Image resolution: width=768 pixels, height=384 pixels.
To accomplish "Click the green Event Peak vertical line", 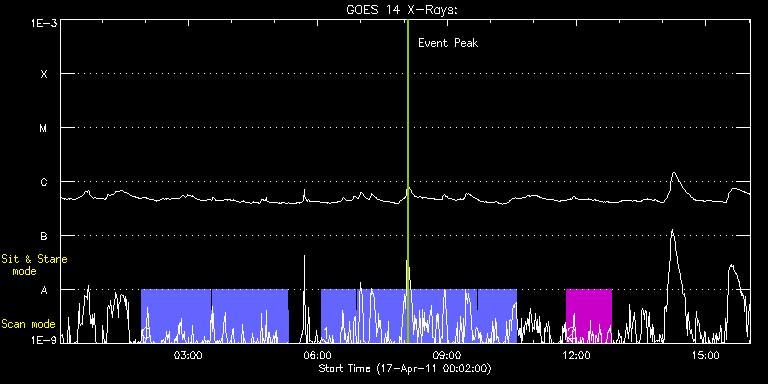I will coord(408,181).
